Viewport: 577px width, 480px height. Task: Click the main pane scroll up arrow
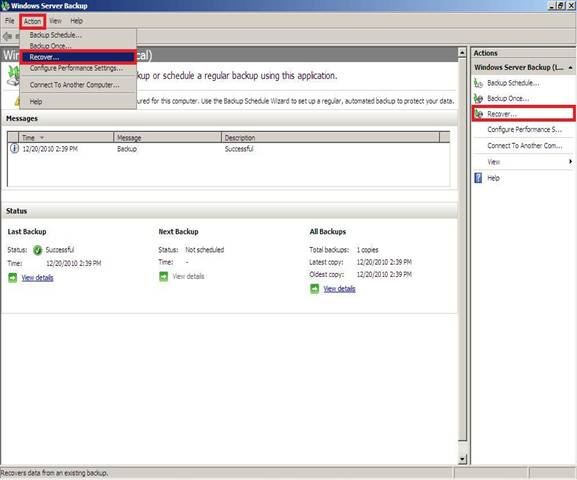(x=462, y=53)
